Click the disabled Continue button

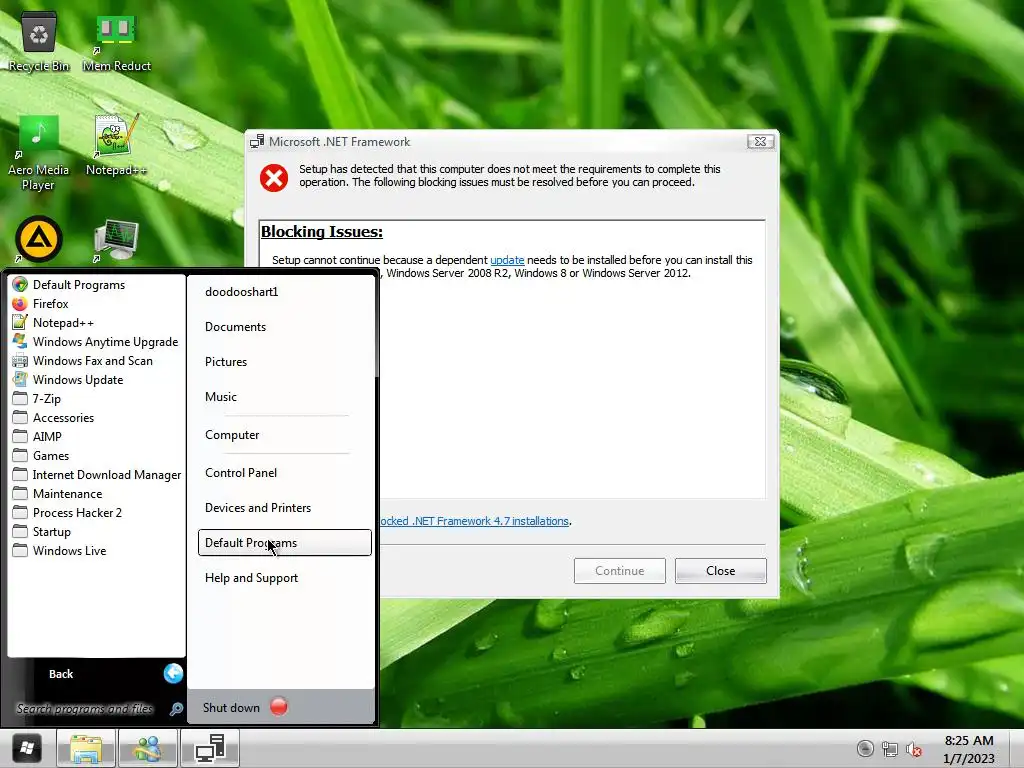pos(620,571)
